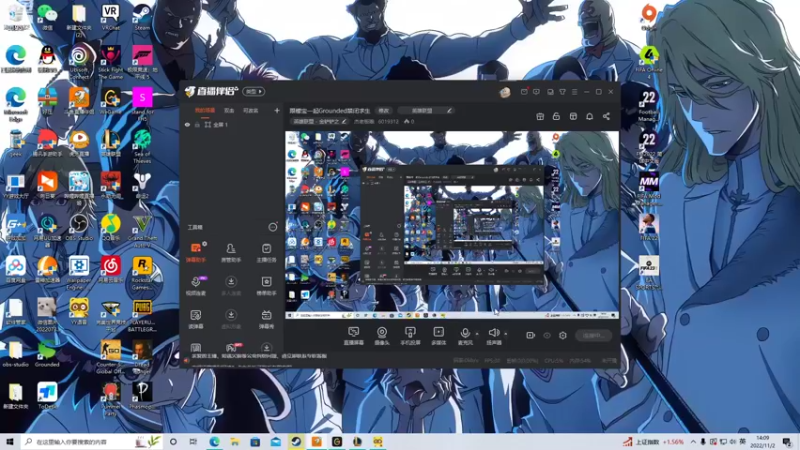Toggle the preview eye icon beside the settings gear
The height and width of the screenshot is (450, 800).
(x=547, y=335)
